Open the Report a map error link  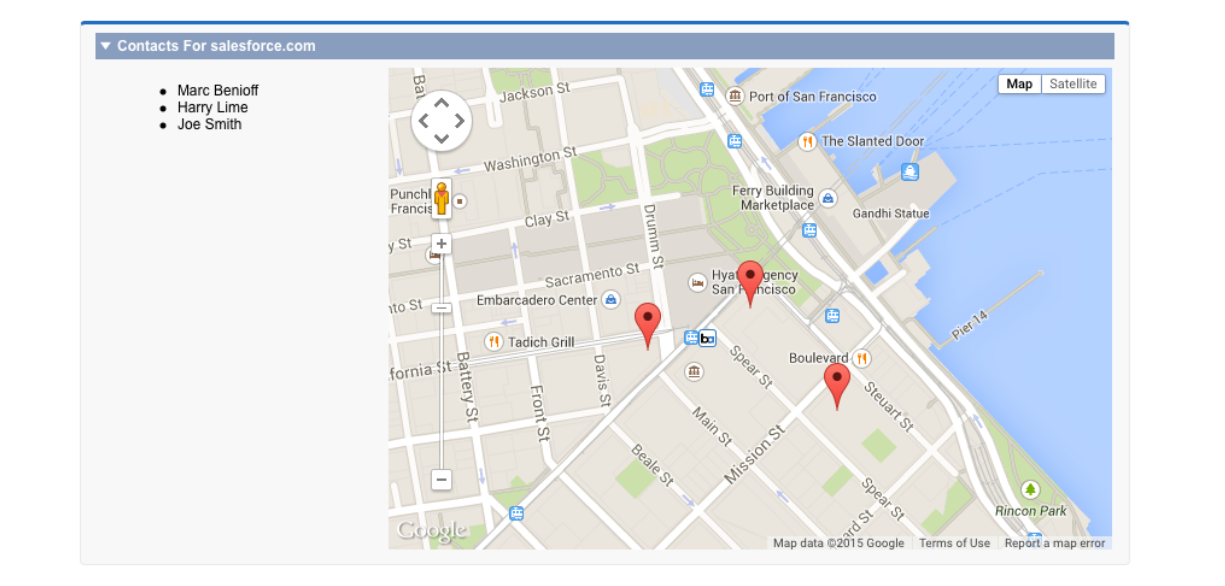[1055, 543]
